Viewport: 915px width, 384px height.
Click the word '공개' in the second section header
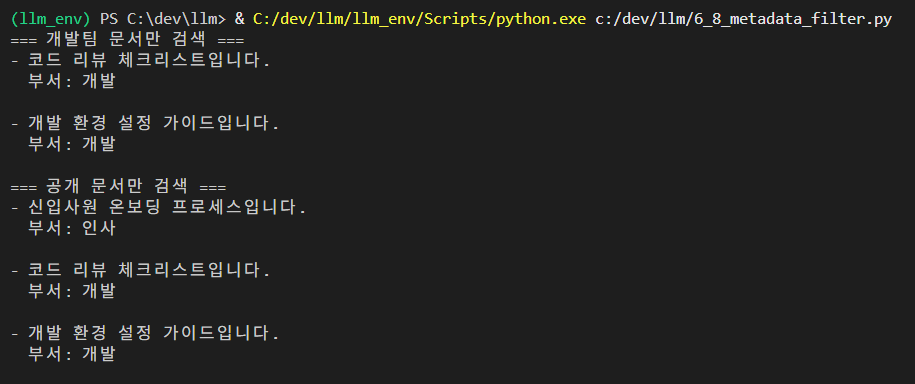(x=63, y=186)
